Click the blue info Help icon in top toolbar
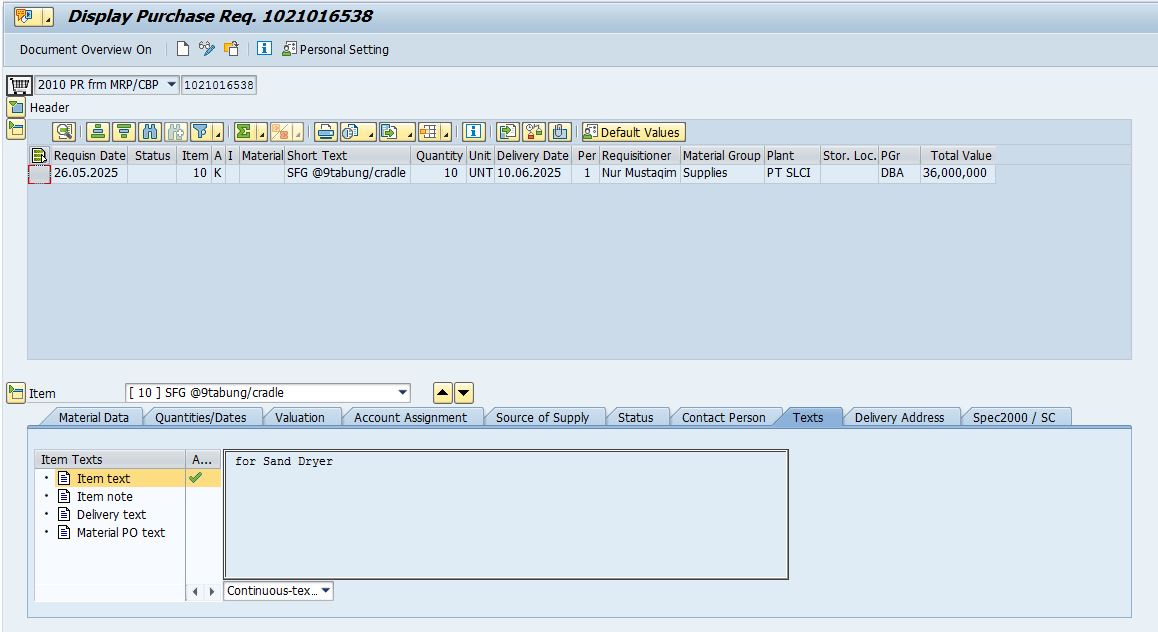The height and width of the screenshot is (632, 1158). point(264,49)
